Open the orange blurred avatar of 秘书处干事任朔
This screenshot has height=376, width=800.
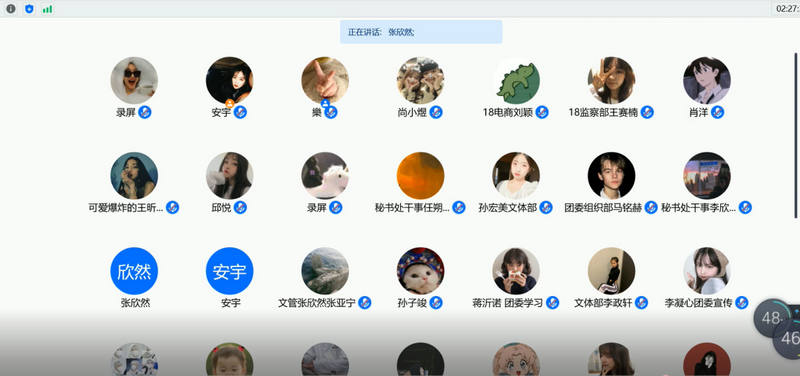click(x=420, y=176)
